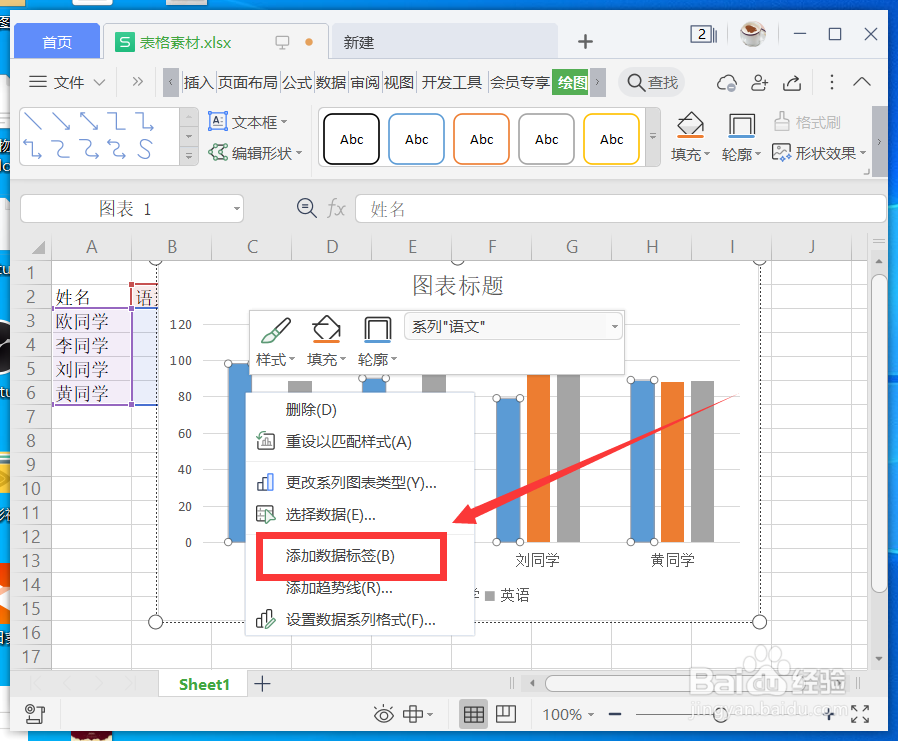Switch to page break preview view icon
This screenshot has width=898, height=741.
point(505,714)
